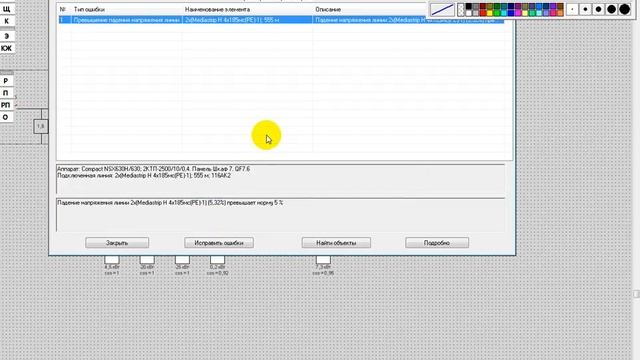Screen dimensions: 640x360
Task: Click the Падение напряжения линии message text
Action: [170, 202]
